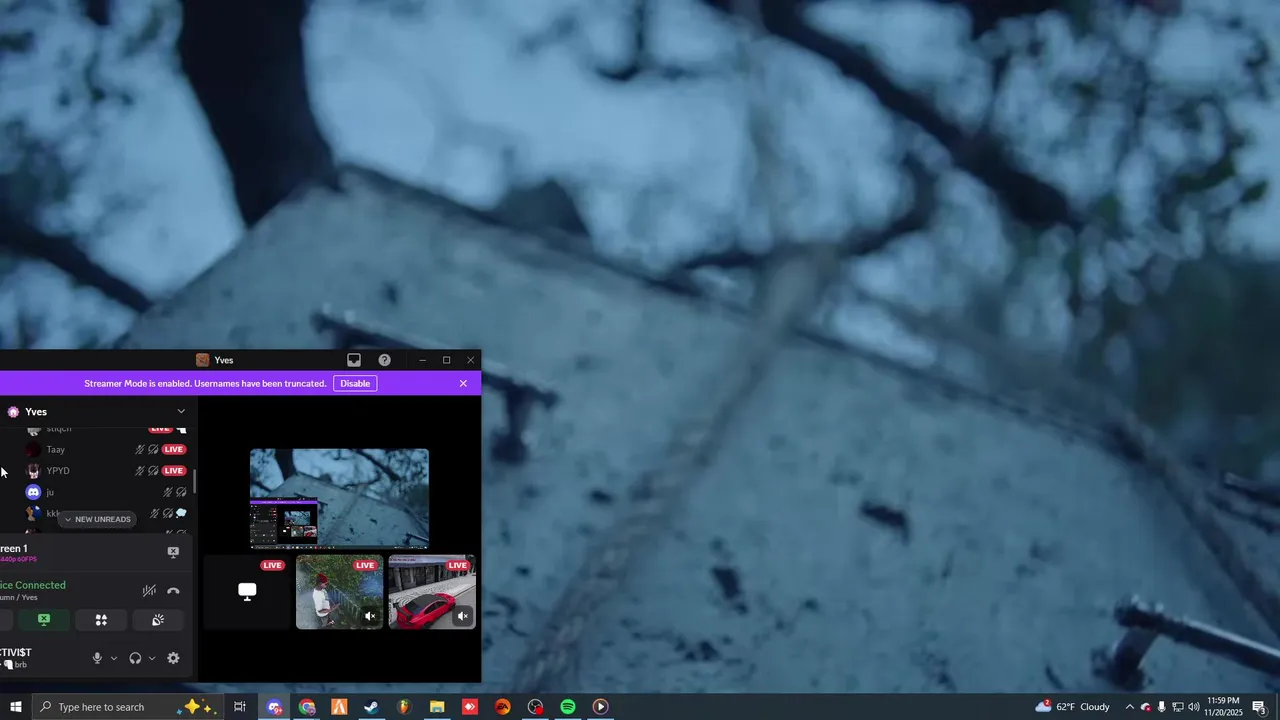Jump to NEW UNREADS
Viewport: 1280px width, 720px height.
(97, 519)
